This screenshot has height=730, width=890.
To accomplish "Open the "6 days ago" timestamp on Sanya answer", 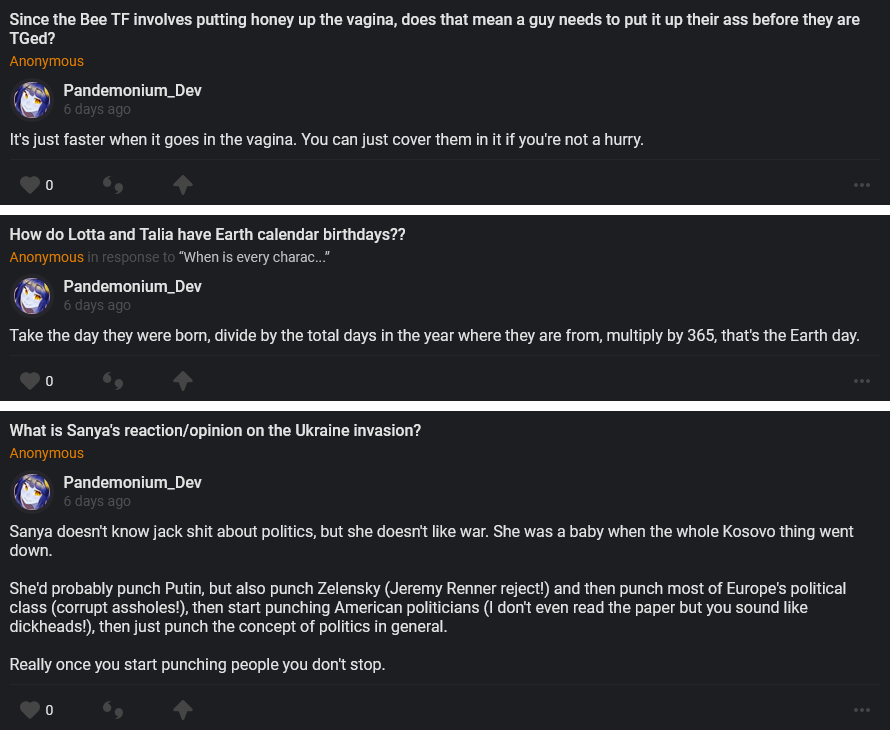I will [97, 502].
